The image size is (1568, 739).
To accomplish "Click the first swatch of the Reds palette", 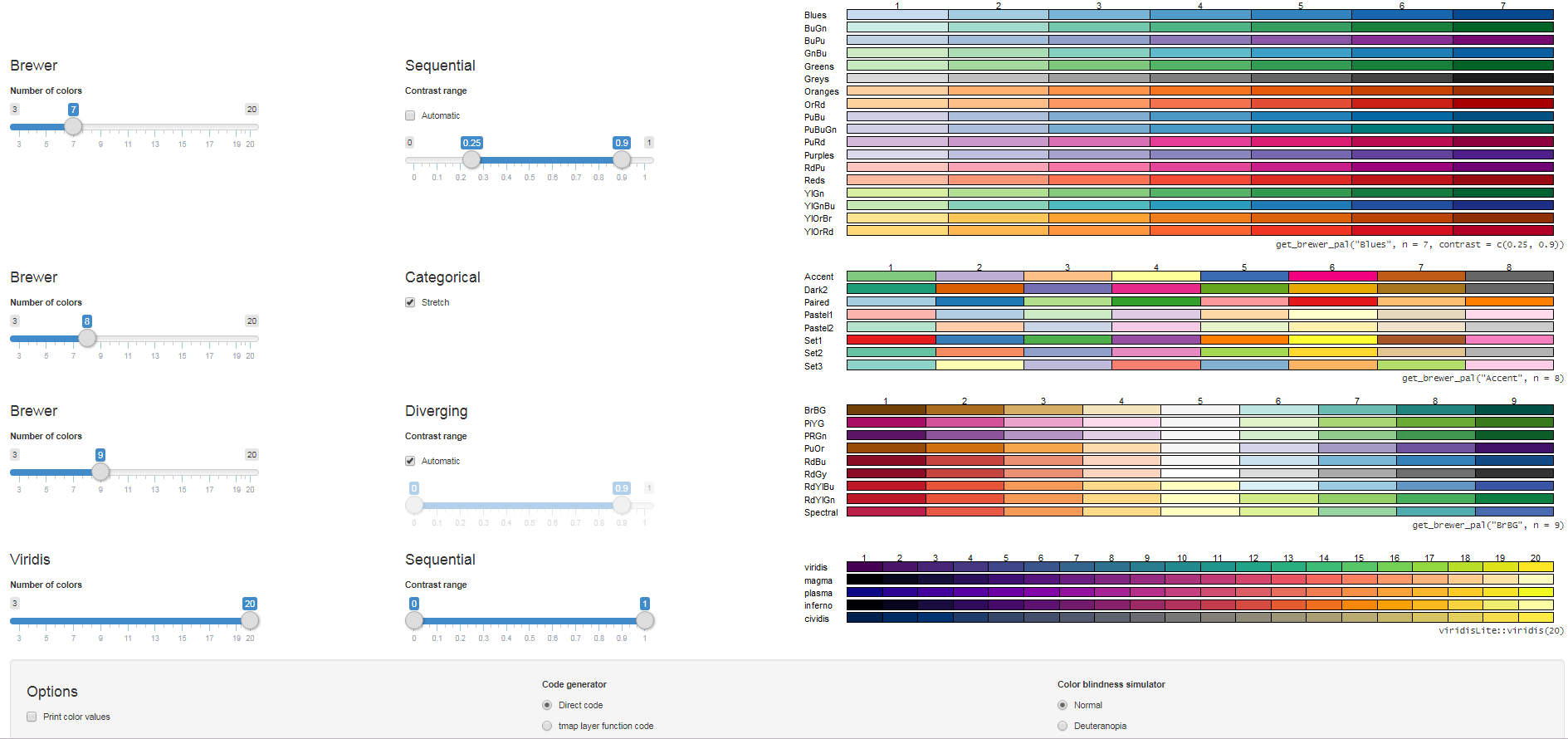I will [897, 180].
